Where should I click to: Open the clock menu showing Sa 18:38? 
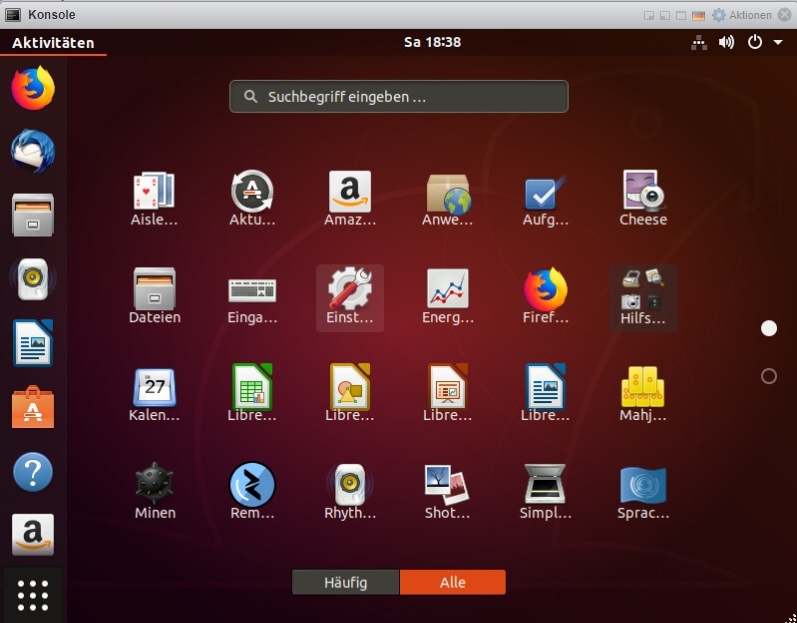tap(433, 42)
